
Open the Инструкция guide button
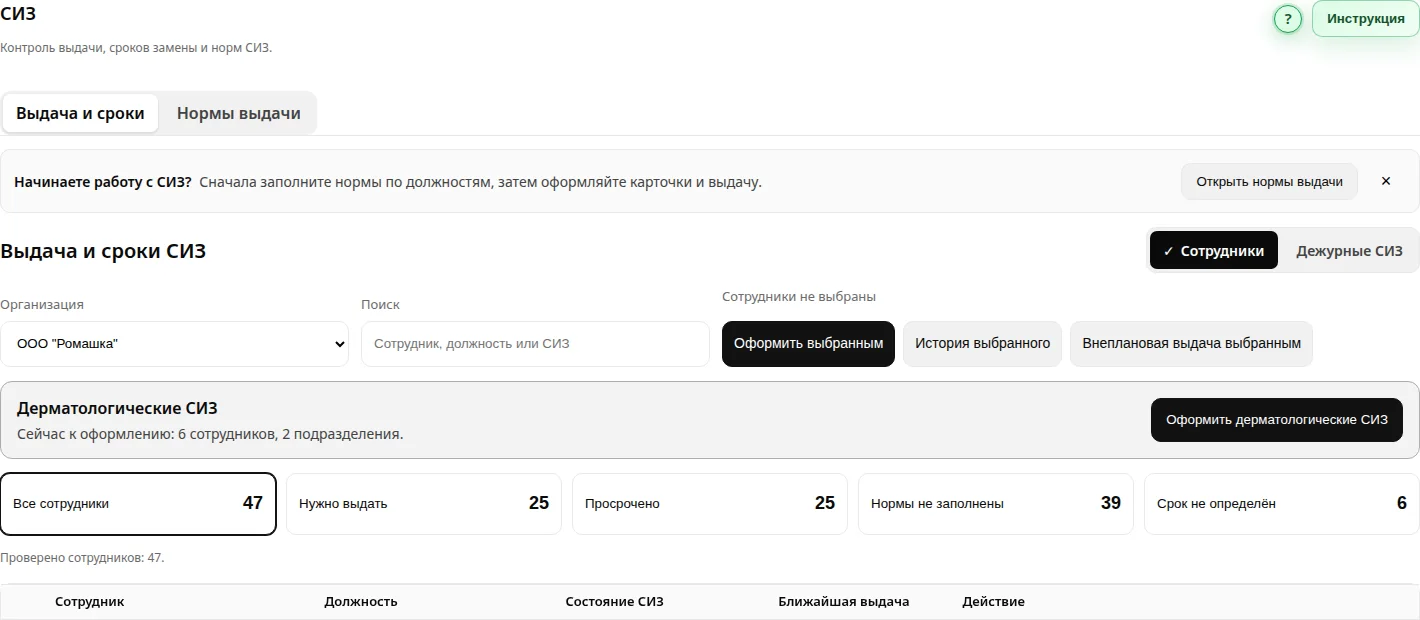click(1365, 19)
